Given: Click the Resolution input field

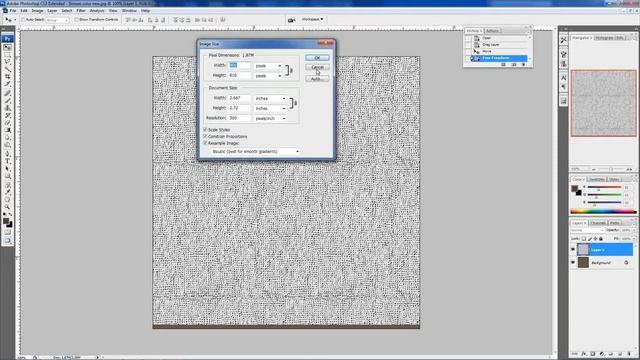Looking at the screenshot, I should [x=239, y=118].
